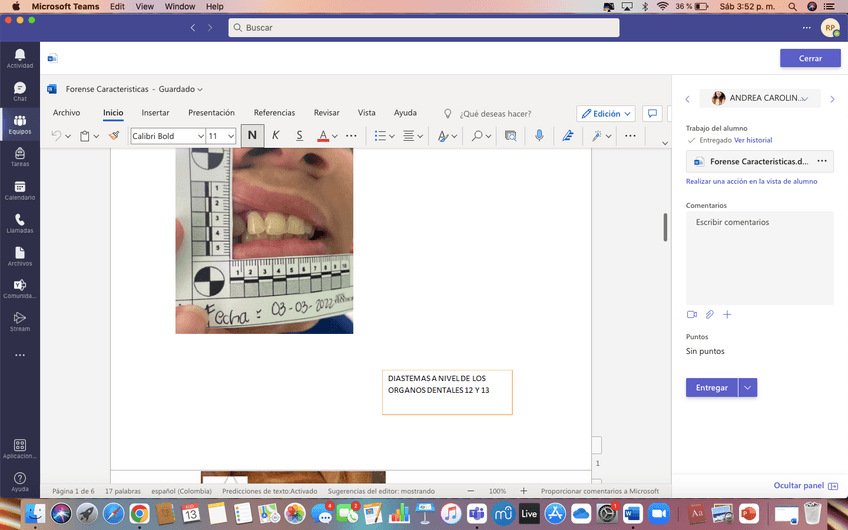Open the Calibri Bold font name dropdown
Image resolution: width=848 pixels, height=530 pixels.
(x=200, y=136)
